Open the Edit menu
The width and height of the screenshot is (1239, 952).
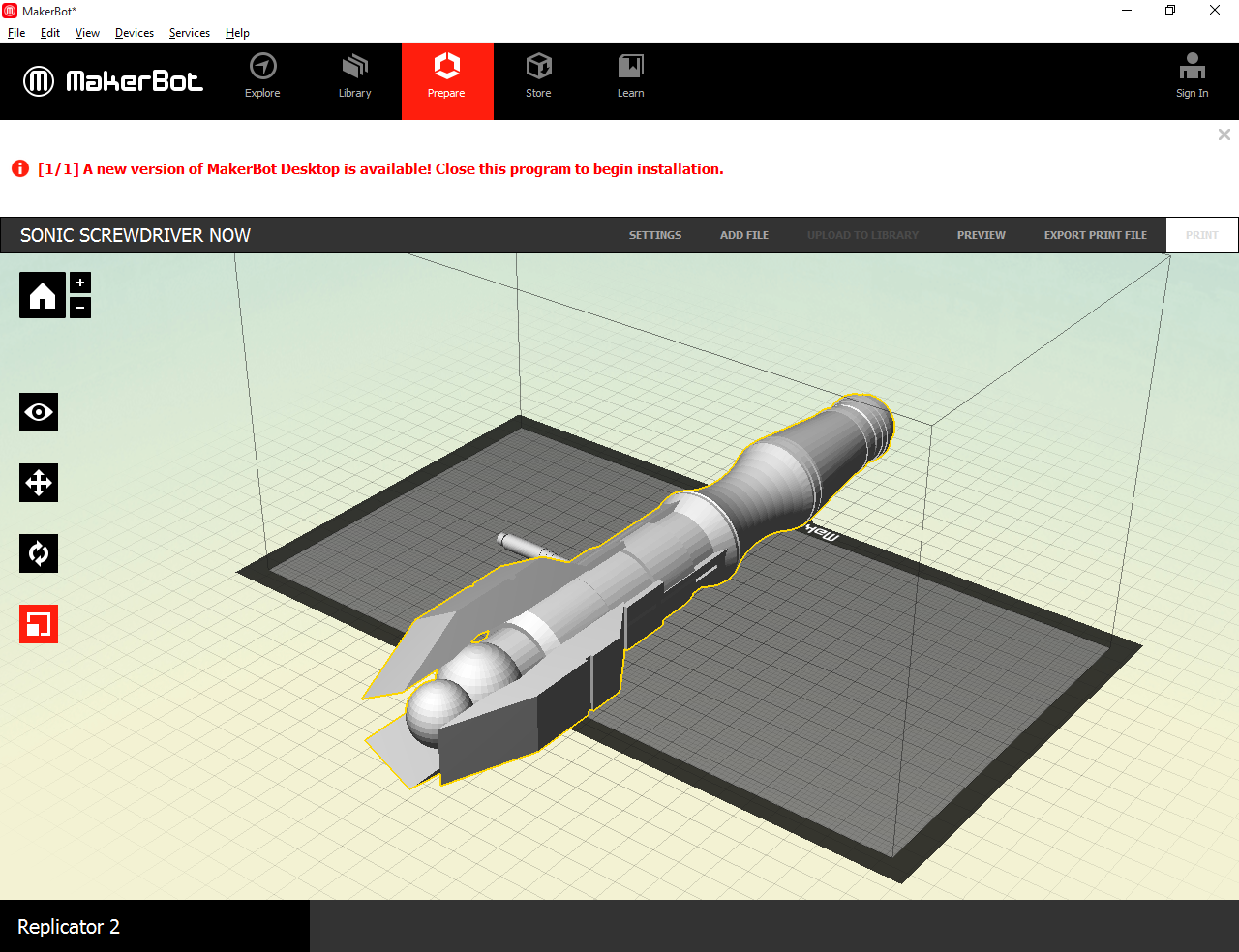tap(50, 33)
